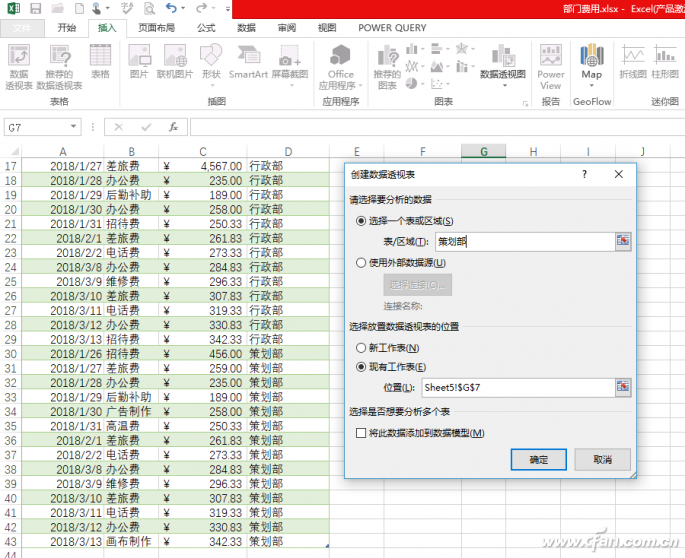Launch Power View report
The image size is (685, 558).
point(551,66)
